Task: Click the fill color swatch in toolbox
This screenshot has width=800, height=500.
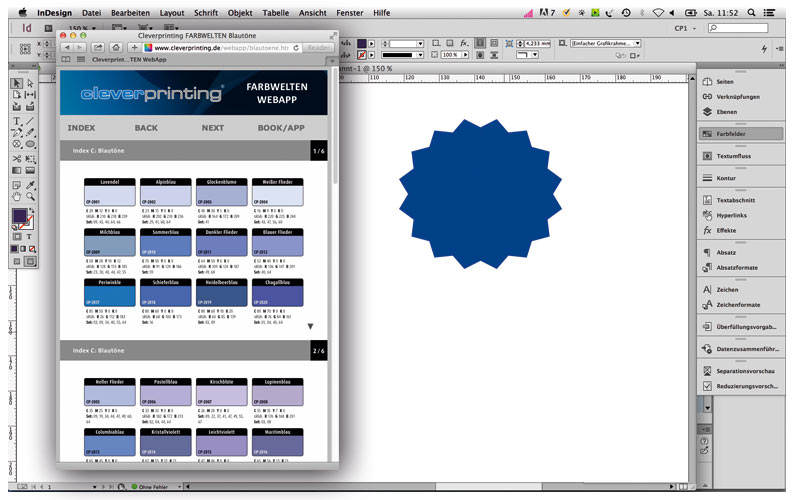Action: tap(19, 216)
